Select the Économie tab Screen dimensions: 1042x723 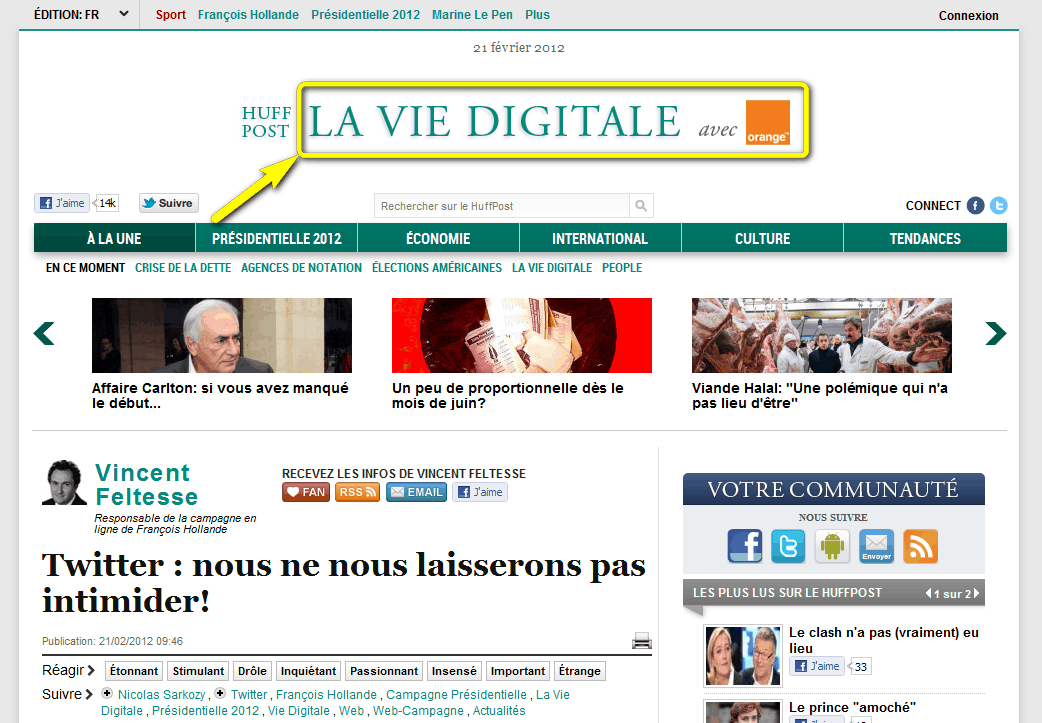(438, 238)
